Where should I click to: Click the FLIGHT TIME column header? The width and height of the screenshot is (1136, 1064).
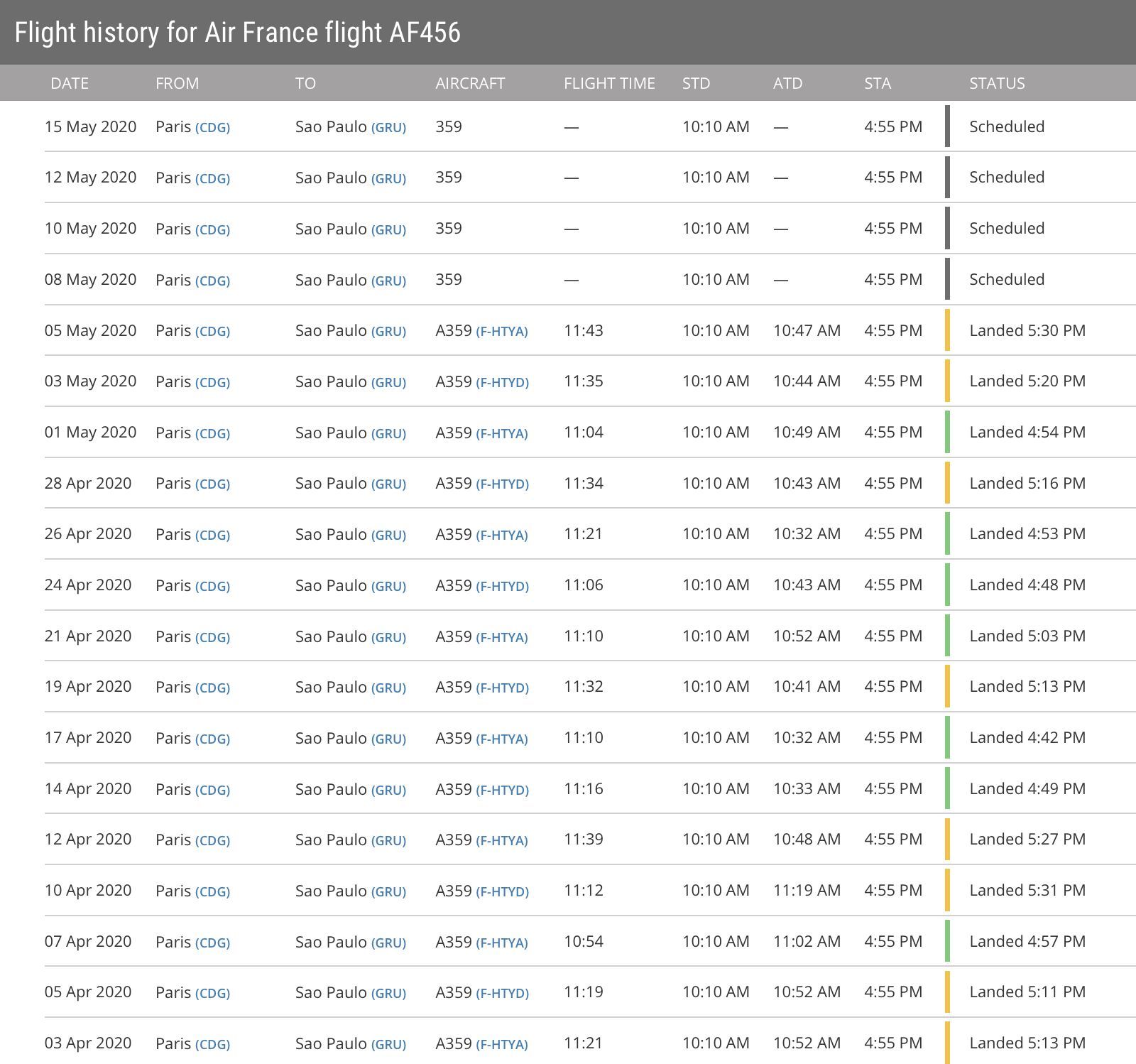[609, 83]
